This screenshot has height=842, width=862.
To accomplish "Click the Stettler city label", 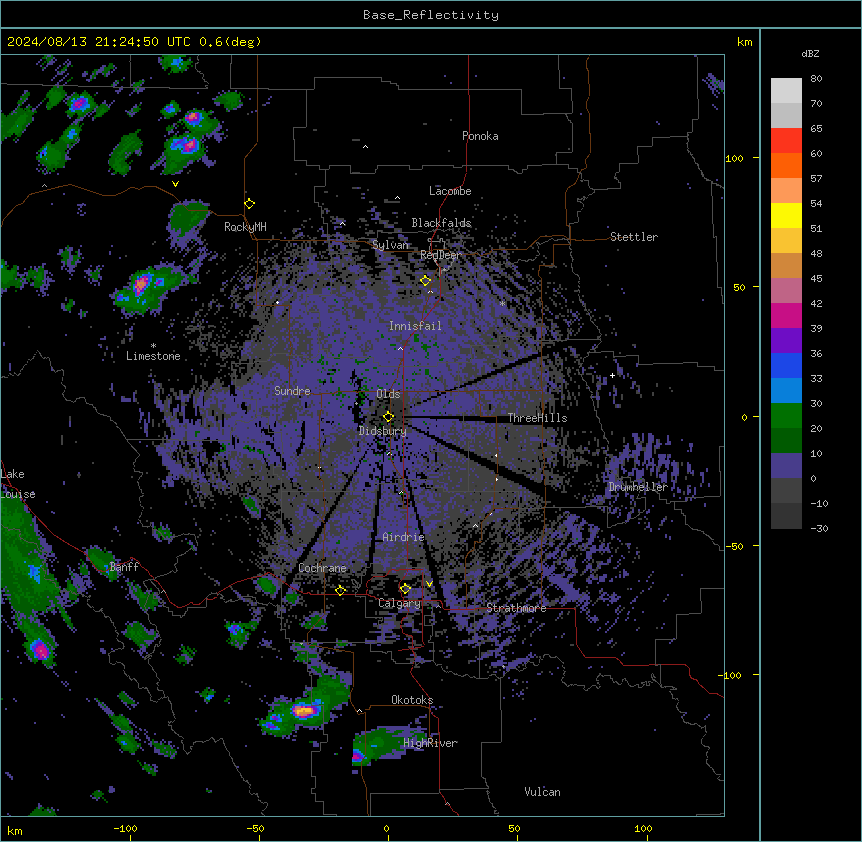I will (x=634, y=237).
